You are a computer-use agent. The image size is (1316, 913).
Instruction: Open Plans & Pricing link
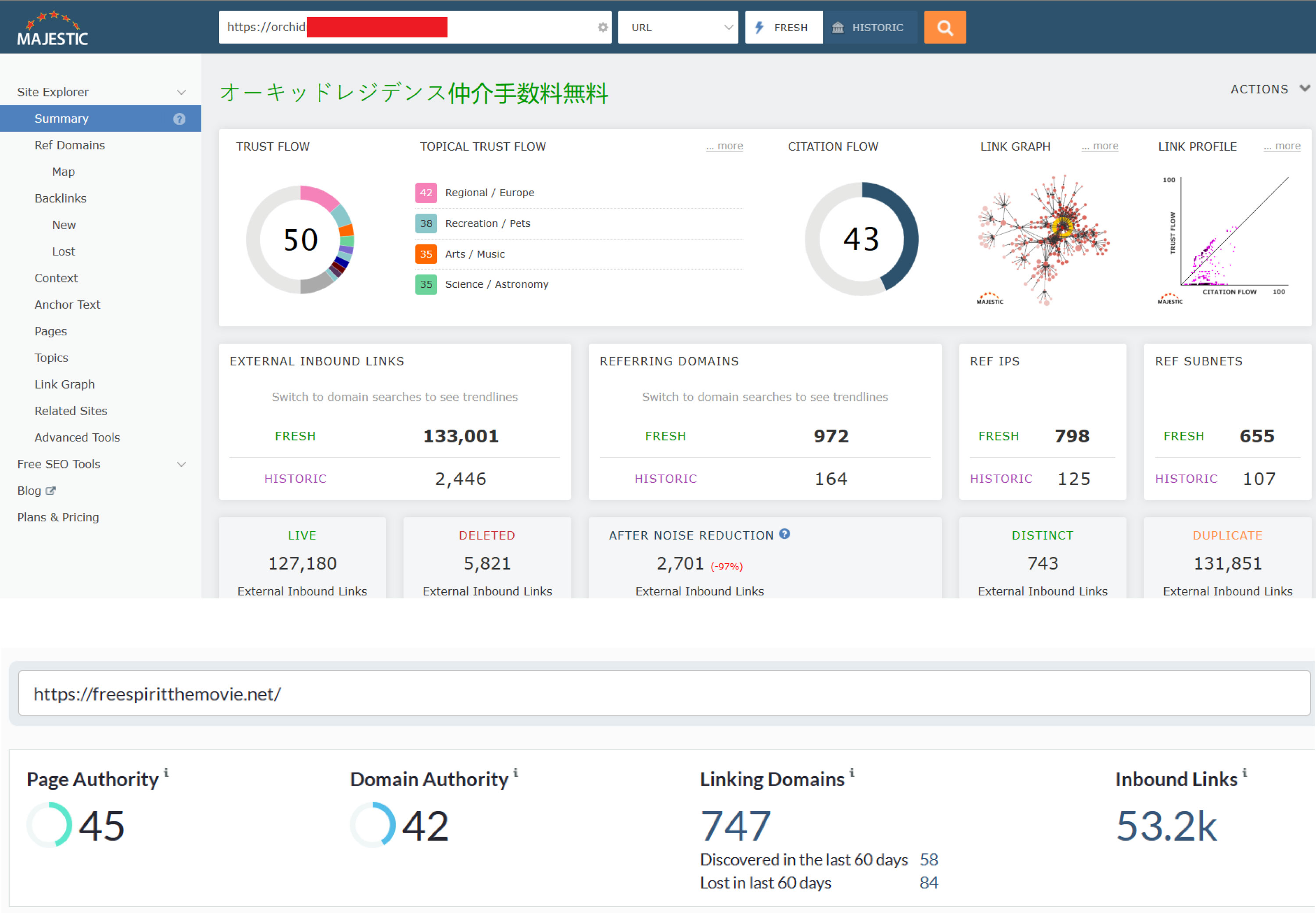point(58,517)
